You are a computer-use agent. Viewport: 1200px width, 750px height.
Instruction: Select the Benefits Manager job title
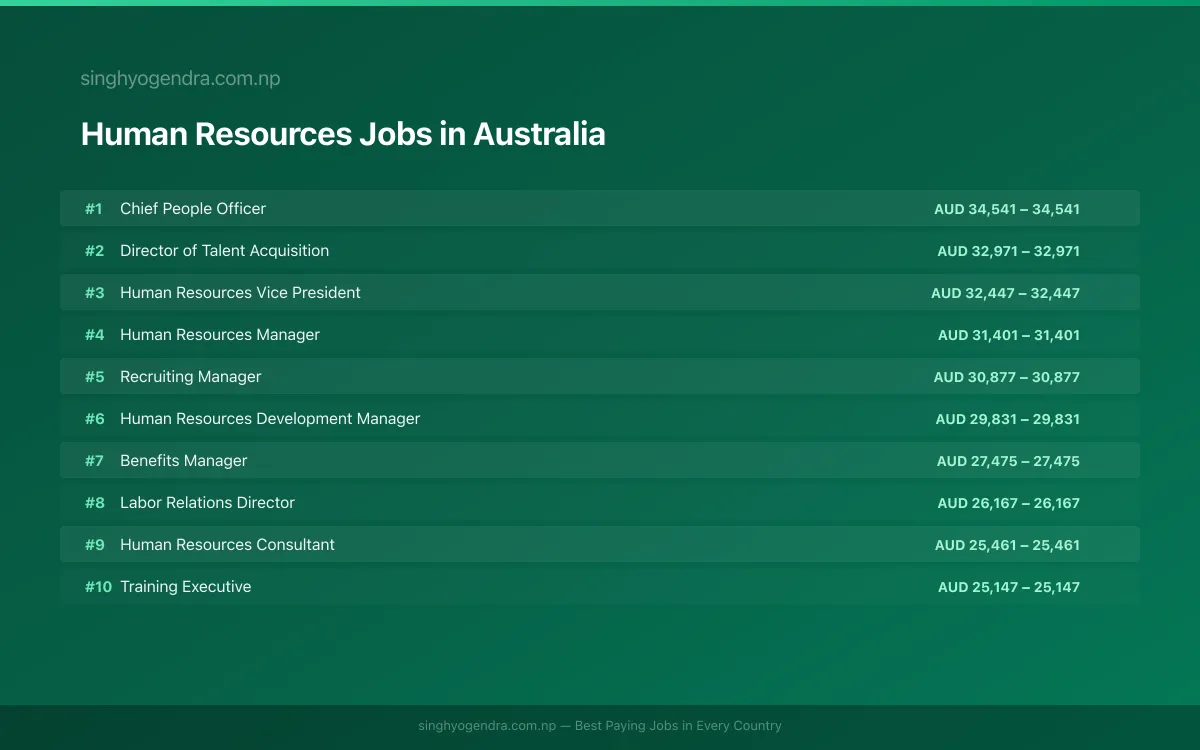[183, 461]
